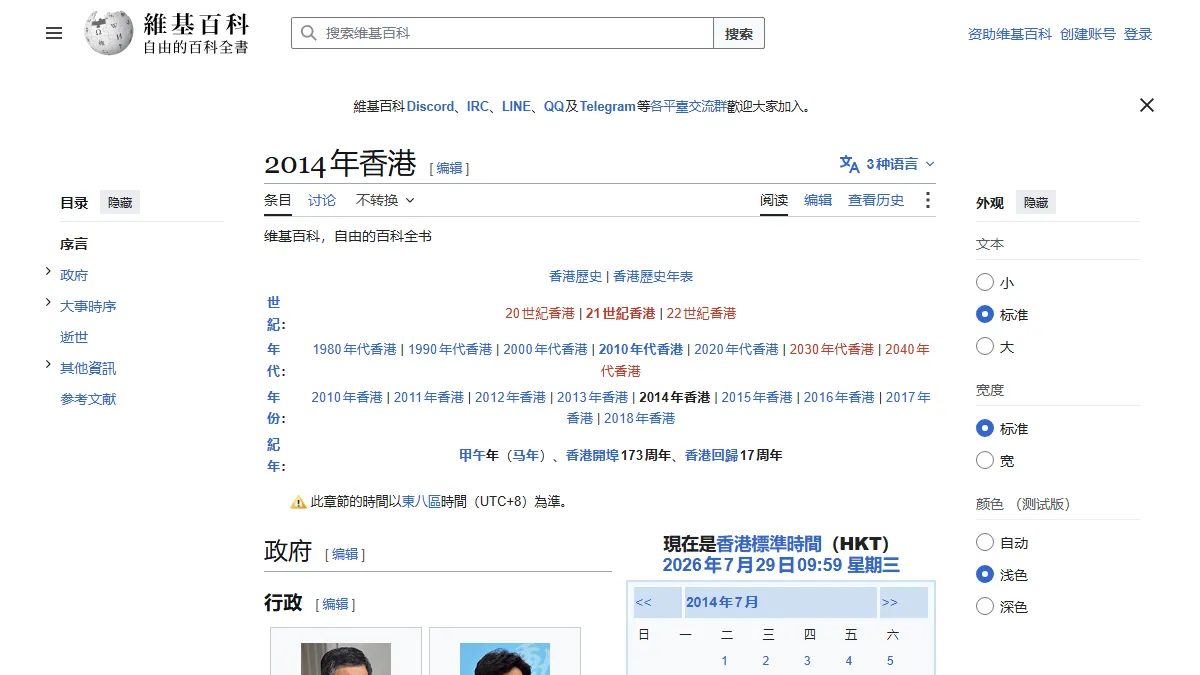The height and width of the screenshot is (675, 1200).
Task: Open the hamburger main menu
Action: [x=54, y=33]
